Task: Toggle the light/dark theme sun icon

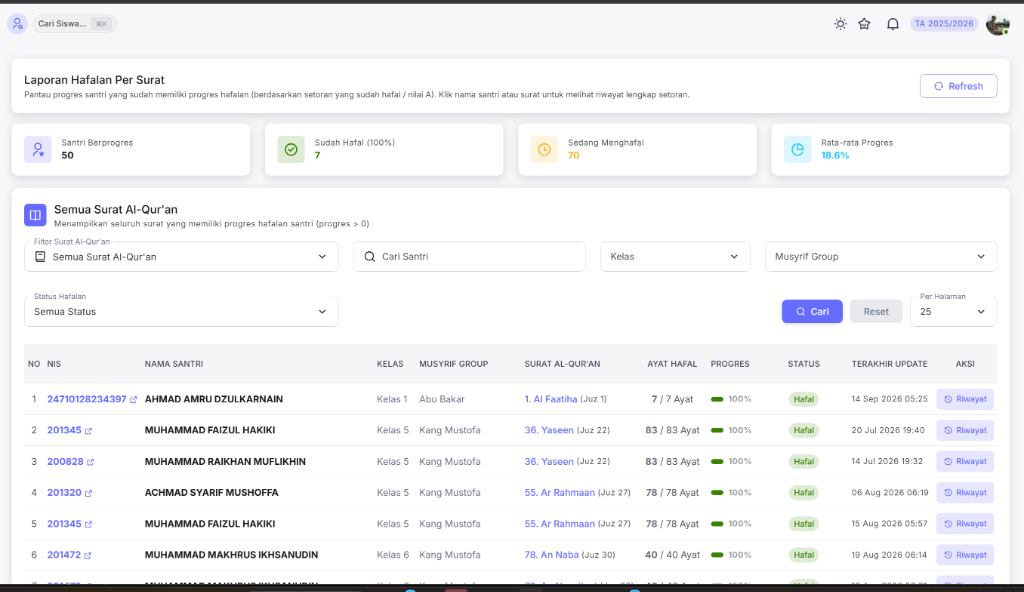Action: [840, 24]
